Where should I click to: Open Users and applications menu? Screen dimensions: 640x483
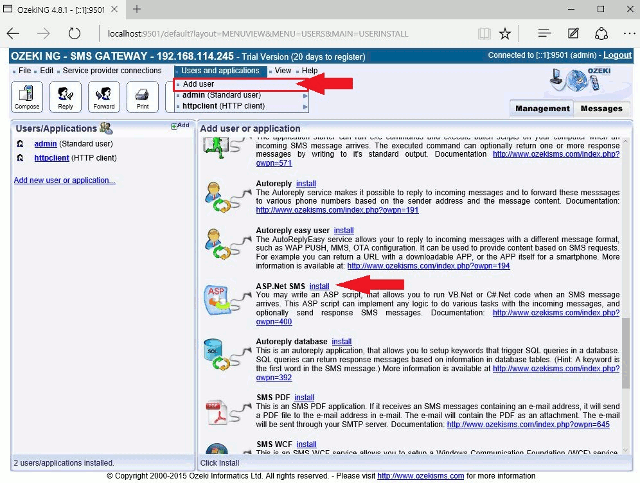[220, 71]
